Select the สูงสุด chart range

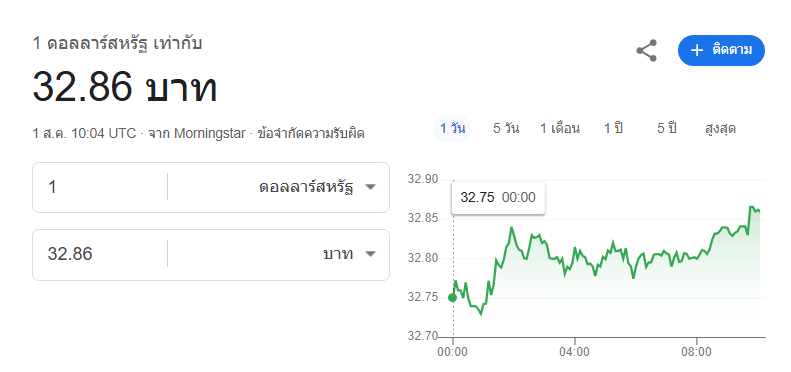[x=720, y=129]
